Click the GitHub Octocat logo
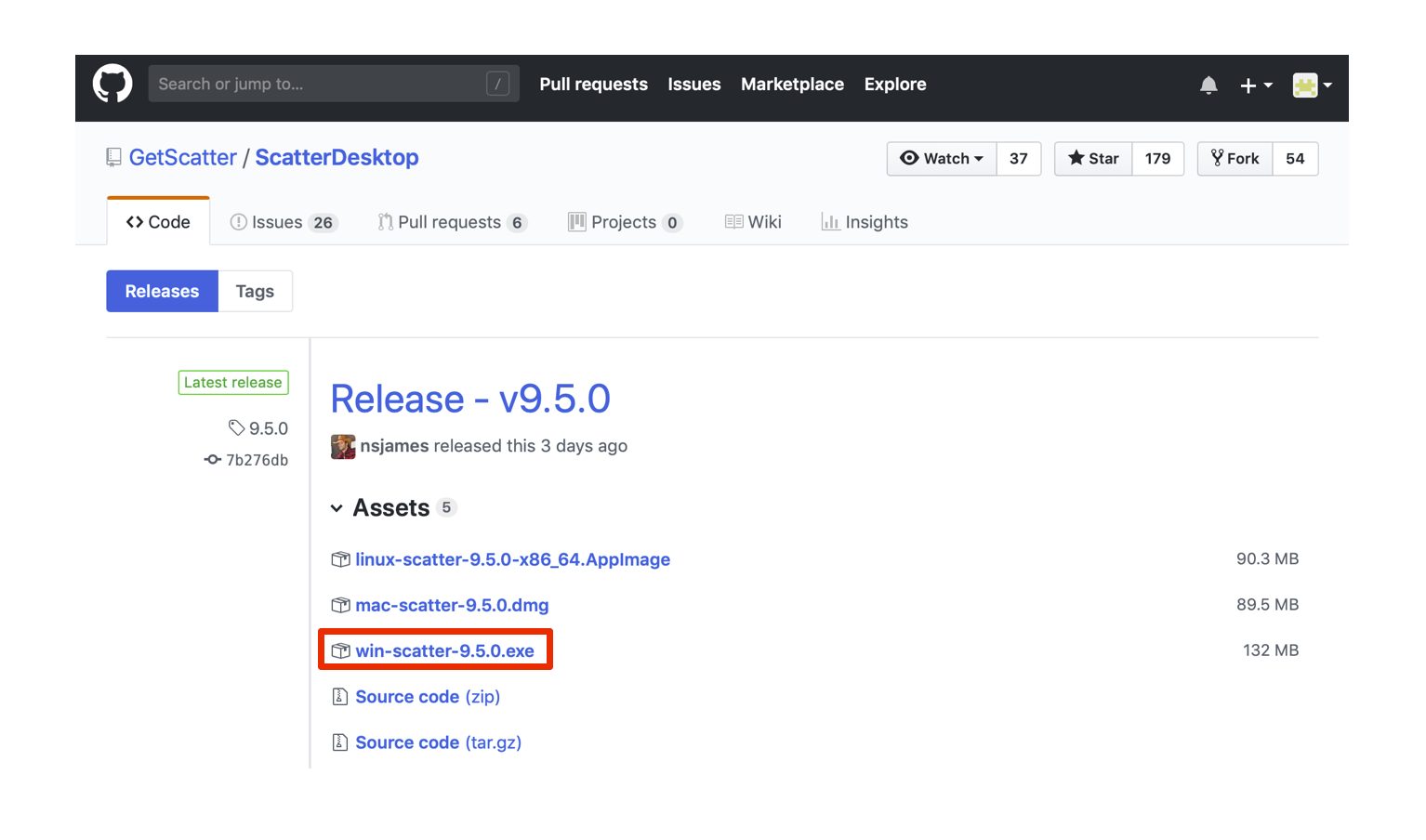This screenshot has width=1426, height=840. click(x=112, y=84)
